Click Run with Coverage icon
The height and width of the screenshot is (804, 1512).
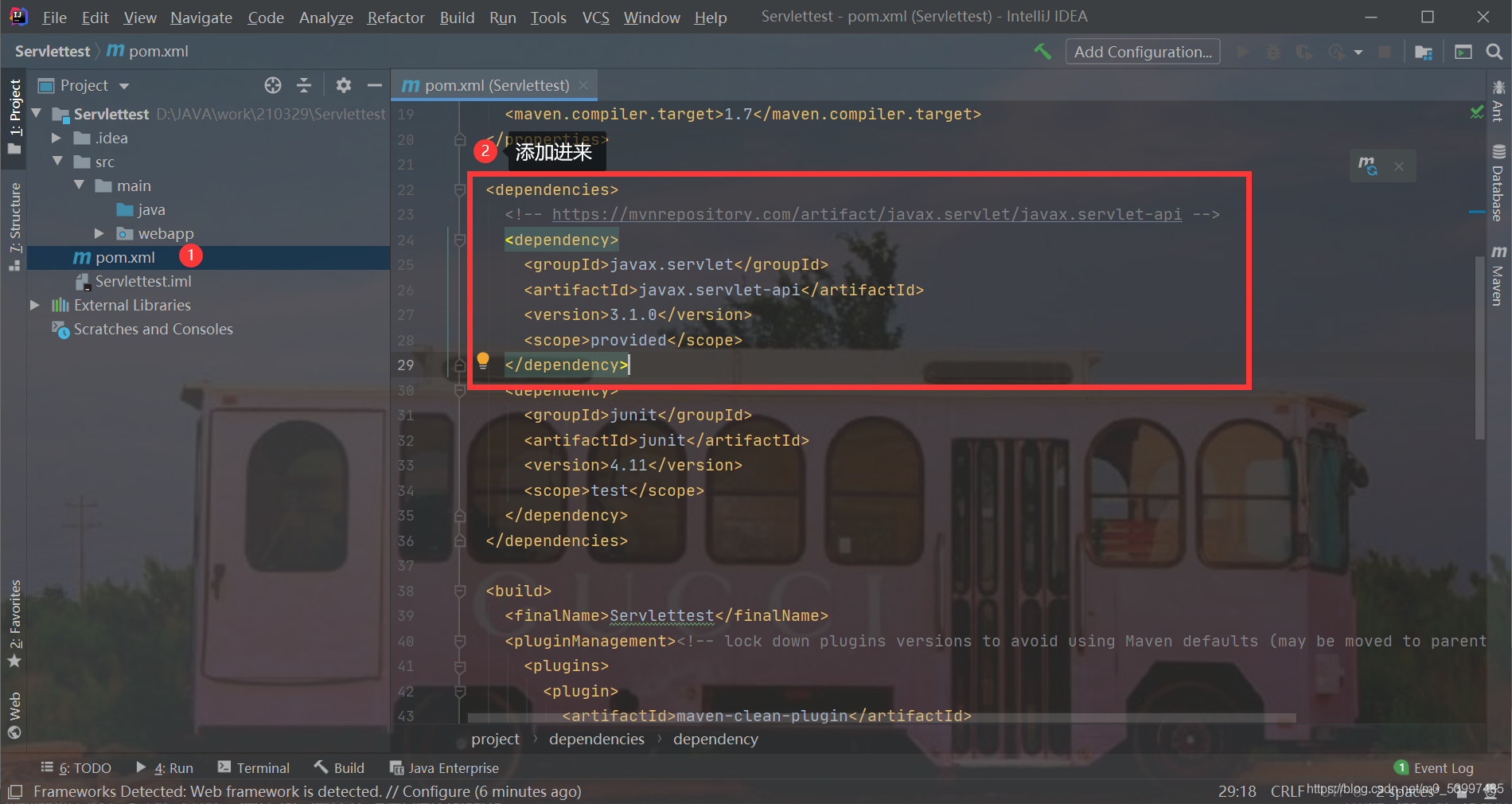1304,52
